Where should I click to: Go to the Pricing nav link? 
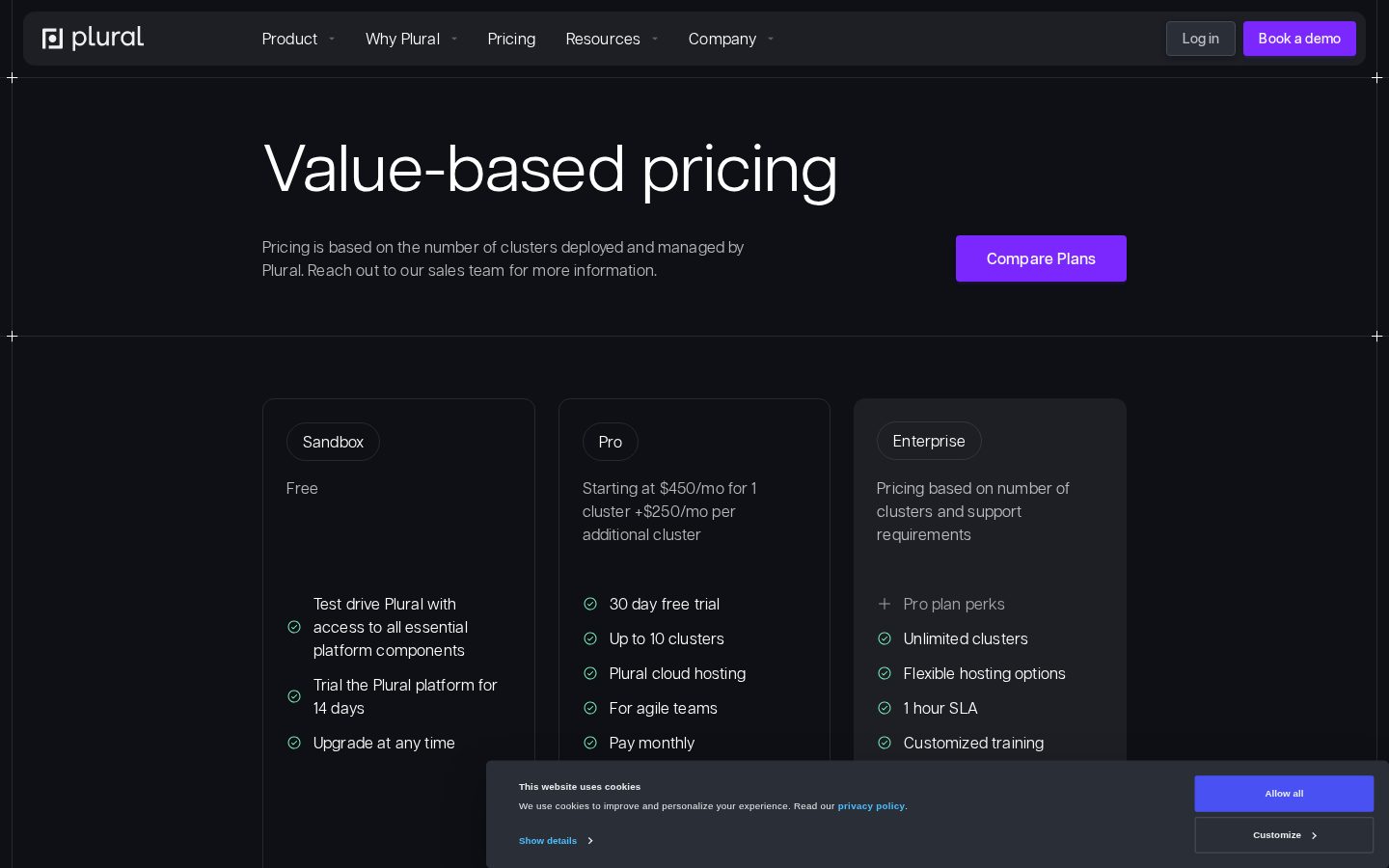tap(511, 39)
